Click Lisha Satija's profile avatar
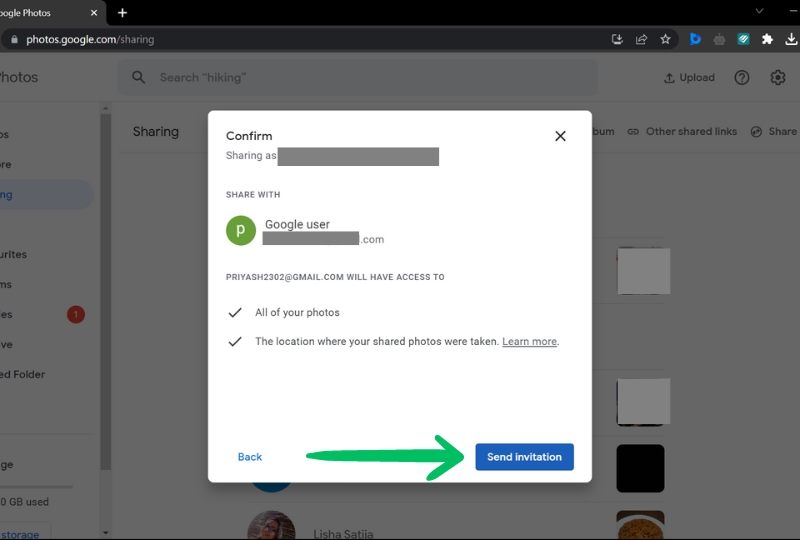This screenshot has width=800, height=540. click(271, 526)
